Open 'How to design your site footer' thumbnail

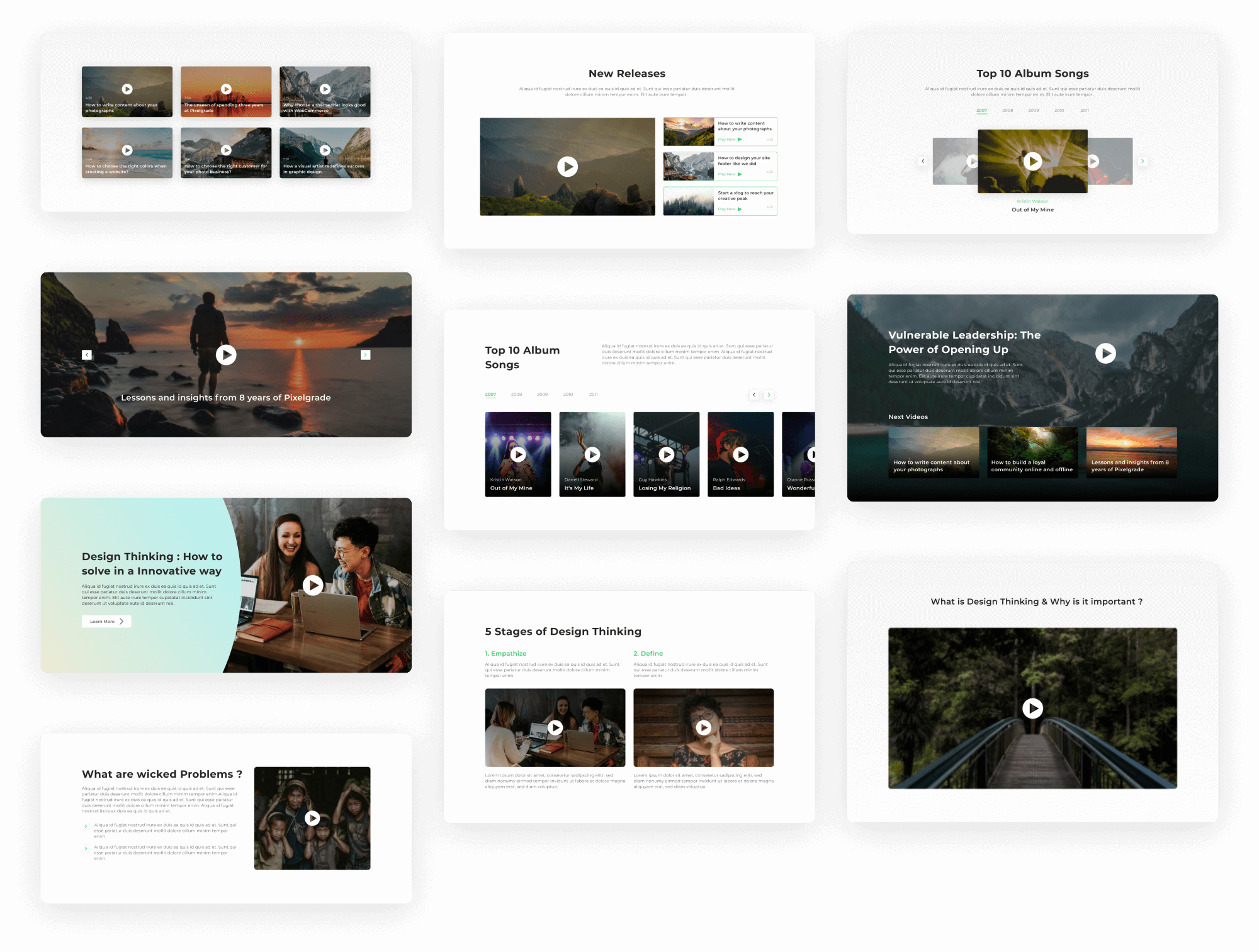(689, 166)
